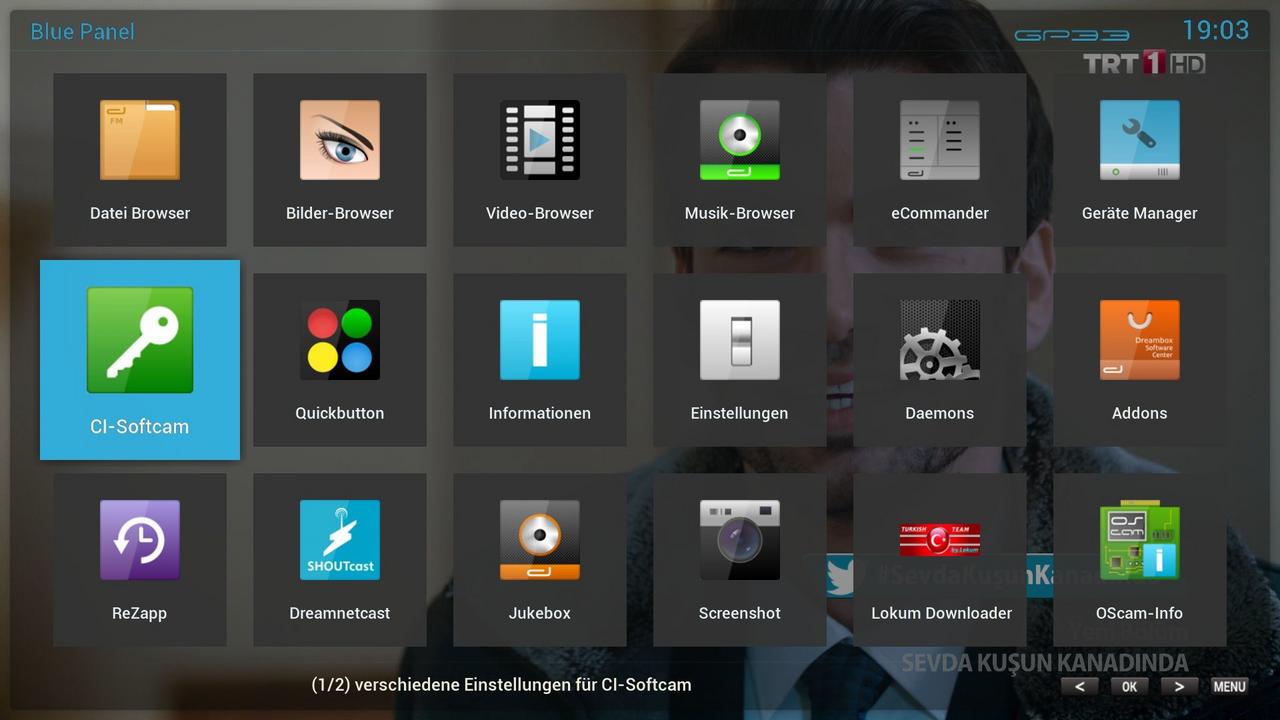
Task: Open the Datei Browser folder icon
Action: tap(140, 140)
